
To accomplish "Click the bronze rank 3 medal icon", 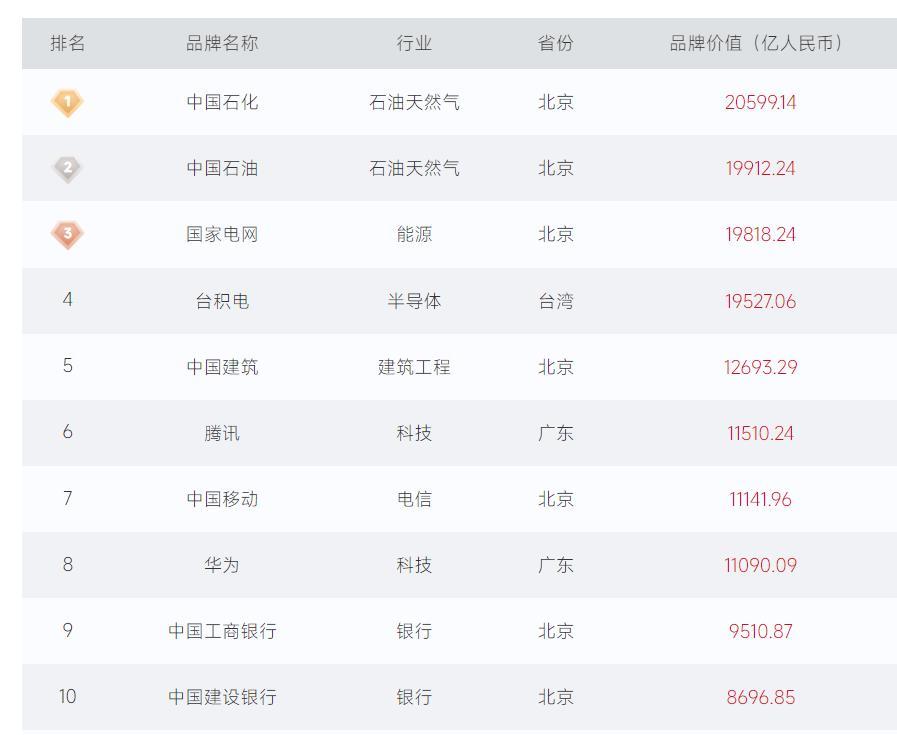I will click(x=67, y=234).
